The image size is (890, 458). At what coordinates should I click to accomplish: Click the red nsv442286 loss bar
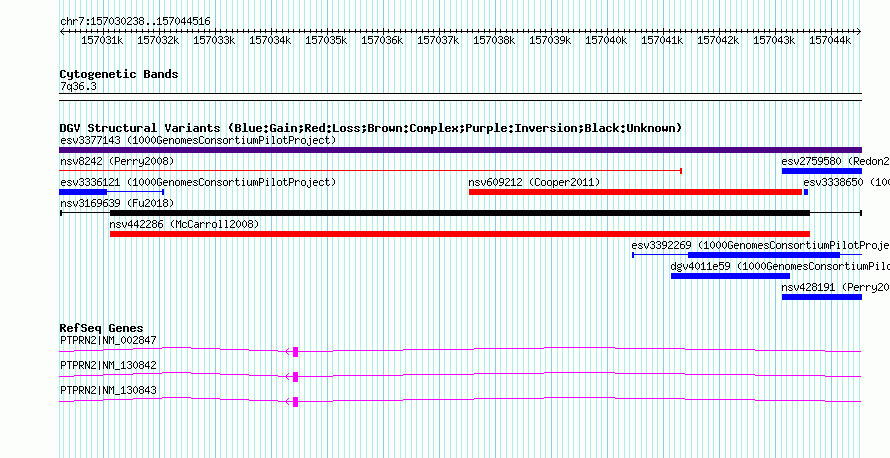[460, 234]
